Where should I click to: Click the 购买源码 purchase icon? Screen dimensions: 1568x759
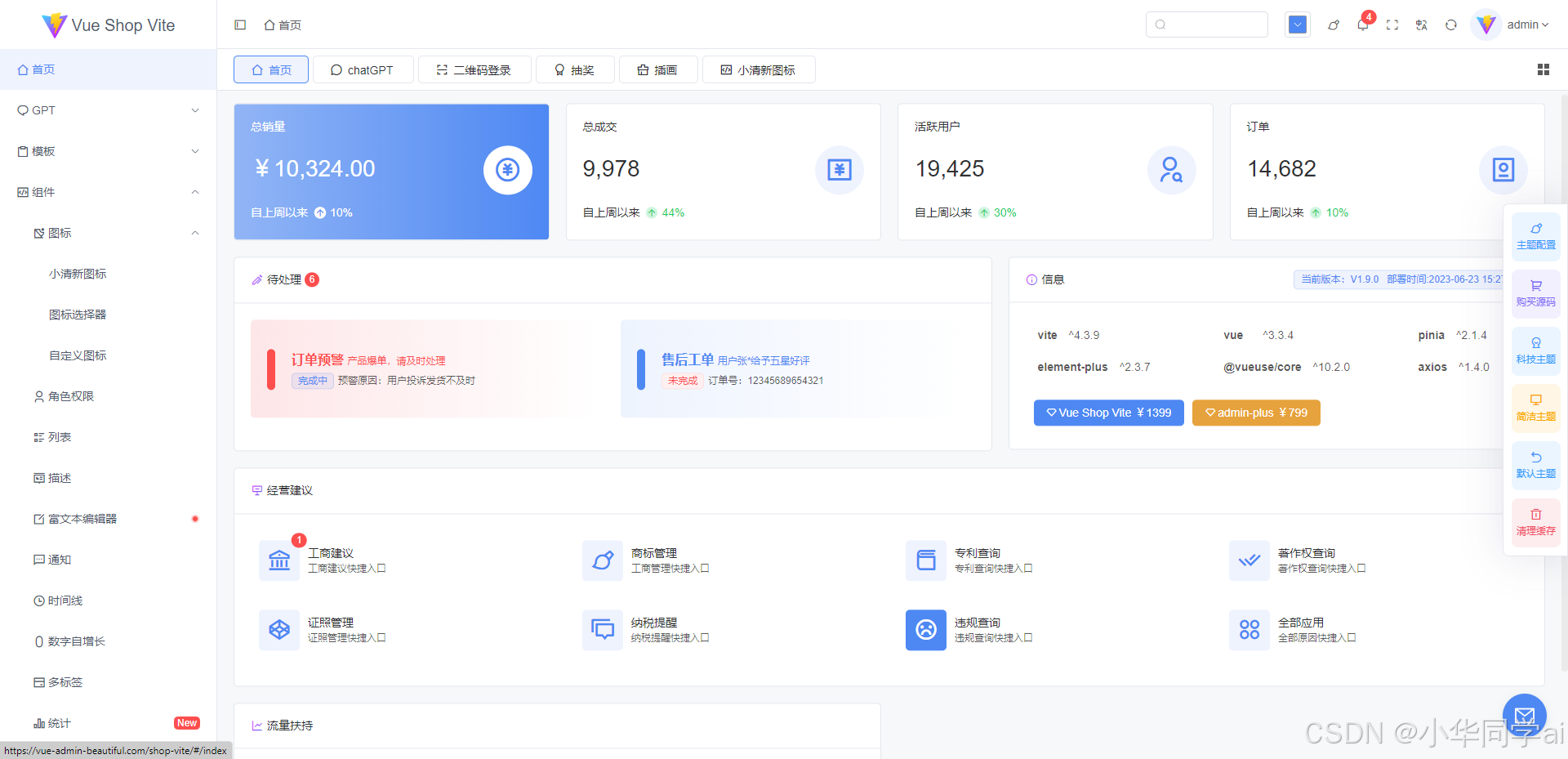pos(1535,293)
